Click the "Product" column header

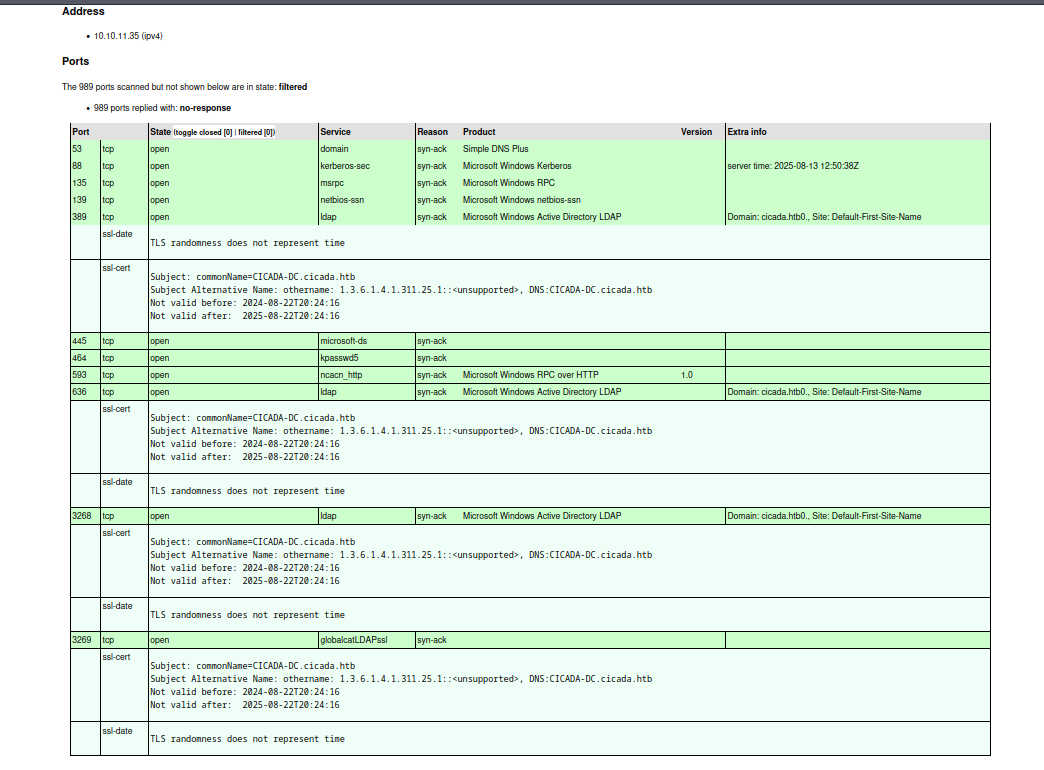click(x=479, y=132)
